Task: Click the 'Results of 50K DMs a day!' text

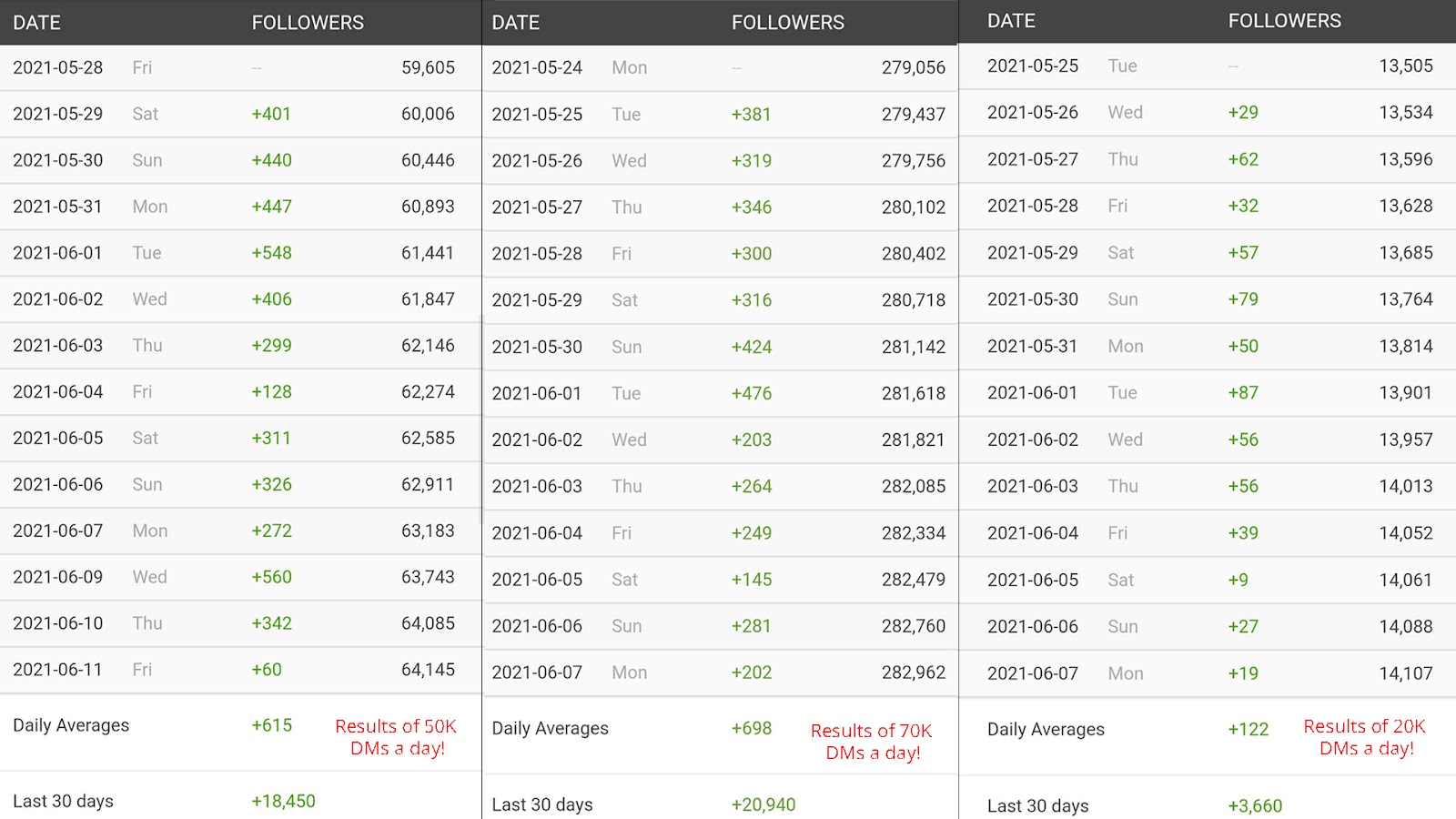Action: click(x=397, y=737)
